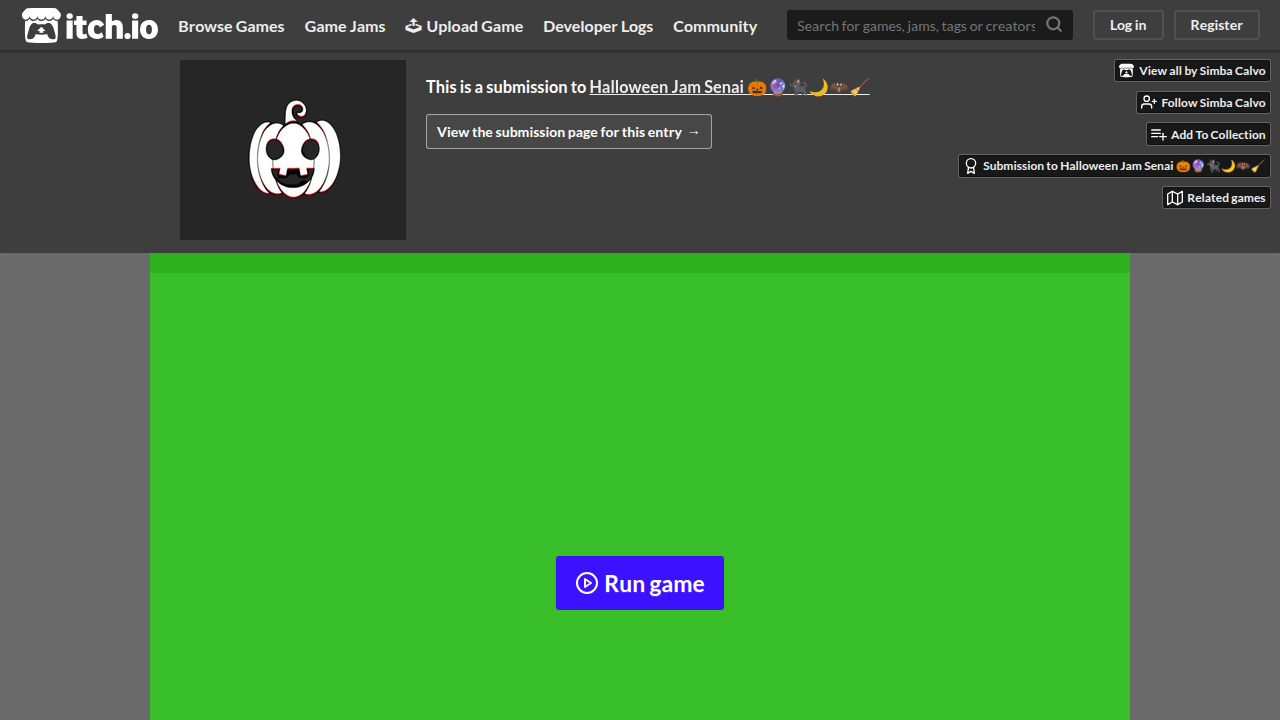Open Submission to Halloween Jam Senai
The image size is (1280, 720).
pos(1115,166)
